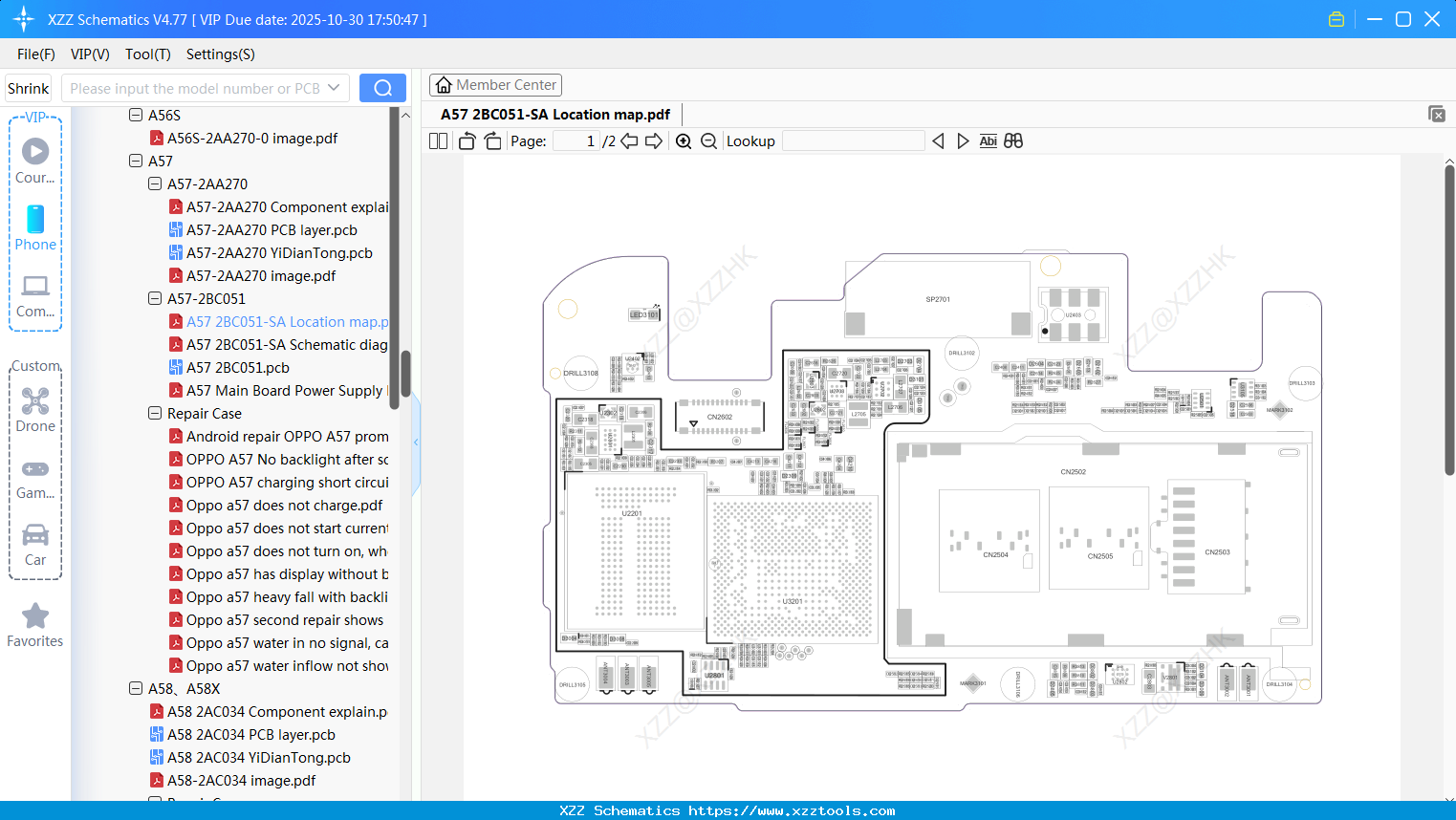Open the Drone category in sidebar
The height and width of the screenshot is (820, 1456).
[x=35, y=409]
